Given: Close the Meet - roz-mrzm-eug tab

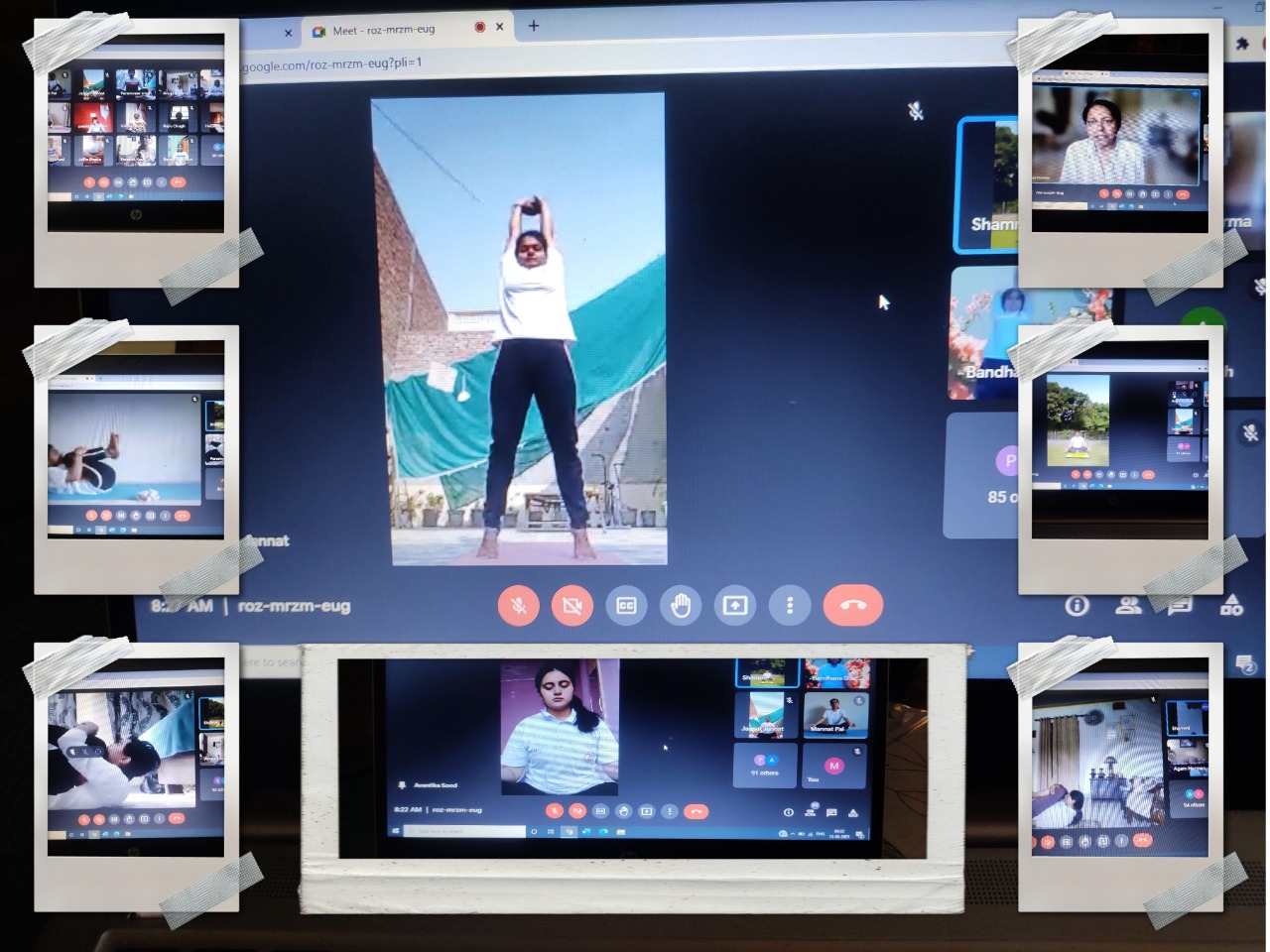Looking at the screenshot, I should pos(500,28).
